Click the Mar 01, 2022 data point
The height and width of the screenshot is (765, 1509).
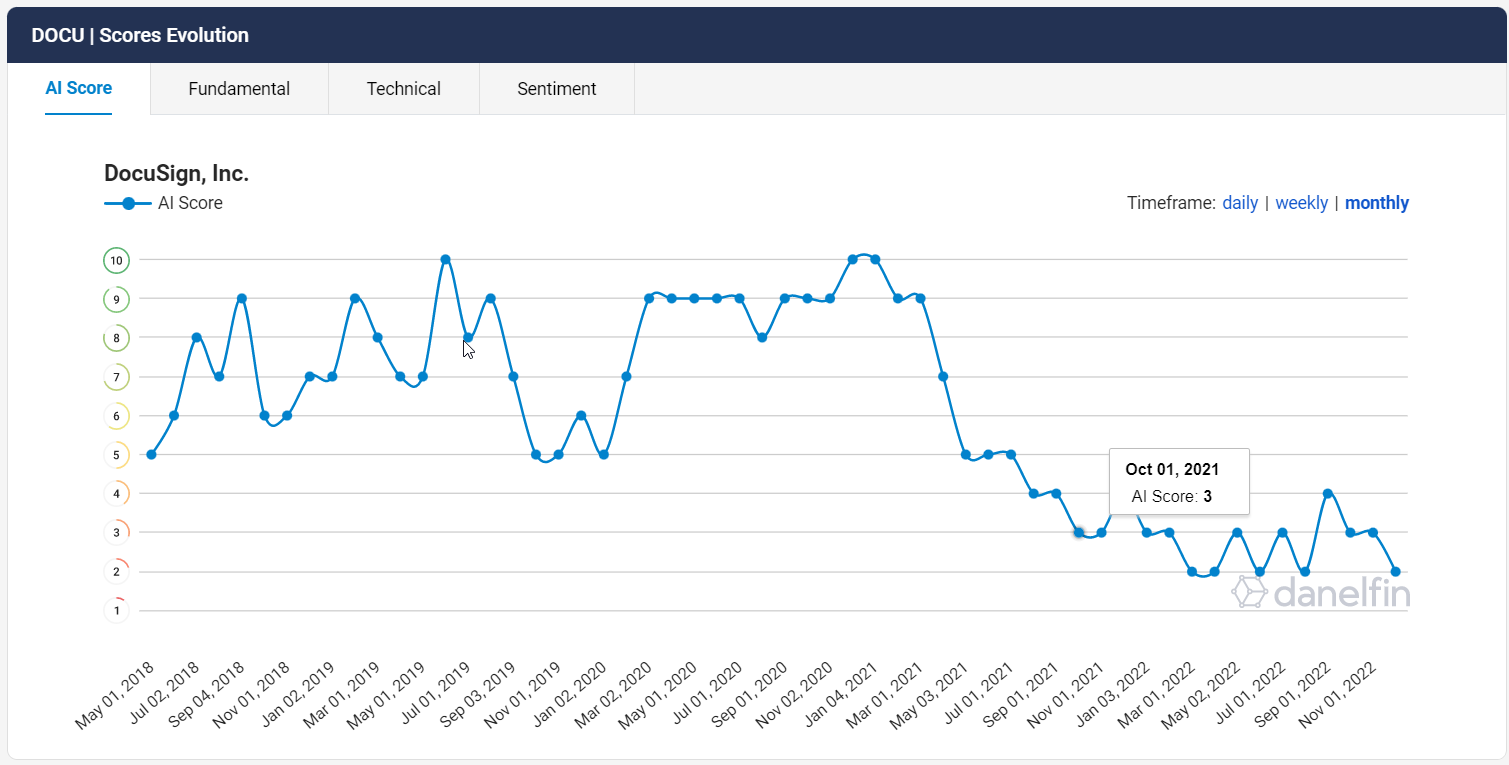pyautogui.click(x=1192, y=571)
